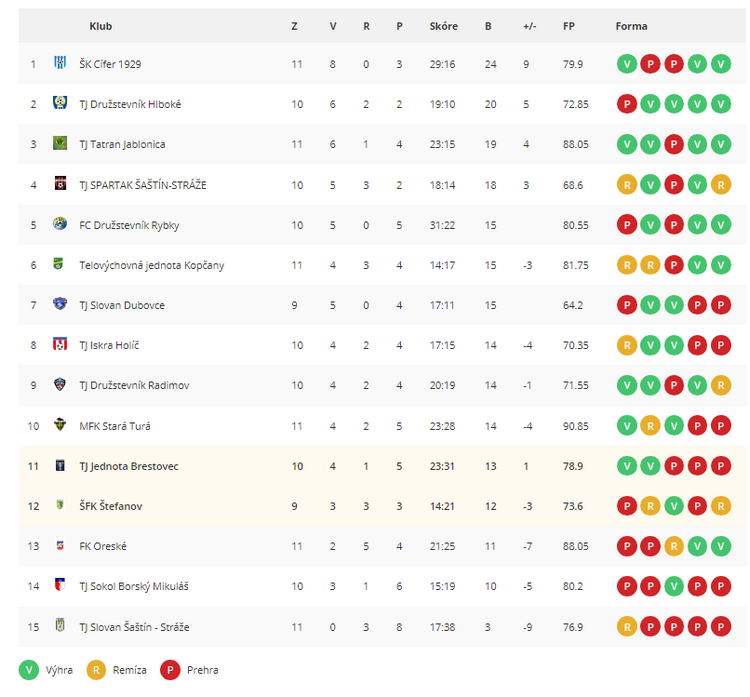Open ŠFK Štefanov club page link
The width and height of the screenshot is (750, 697).
110,506
